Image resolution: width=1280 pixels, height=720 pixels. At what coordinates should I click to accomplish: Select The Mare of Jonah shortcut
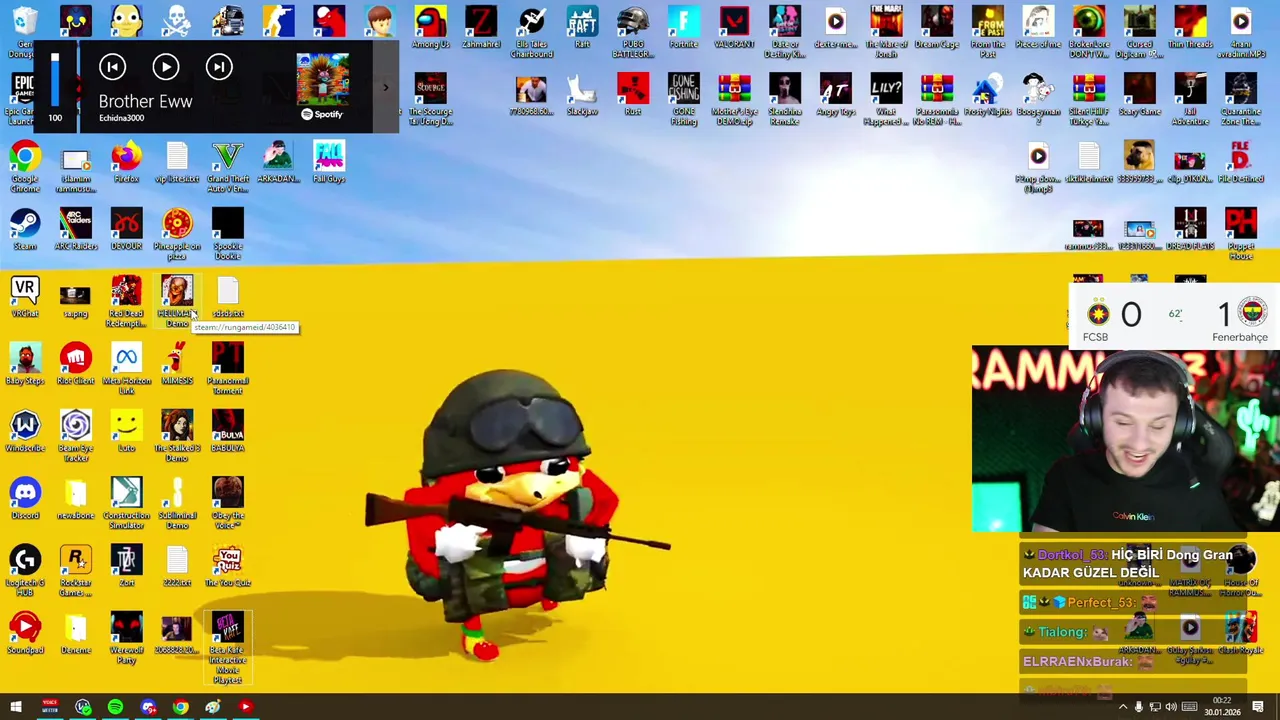(886, 33)
